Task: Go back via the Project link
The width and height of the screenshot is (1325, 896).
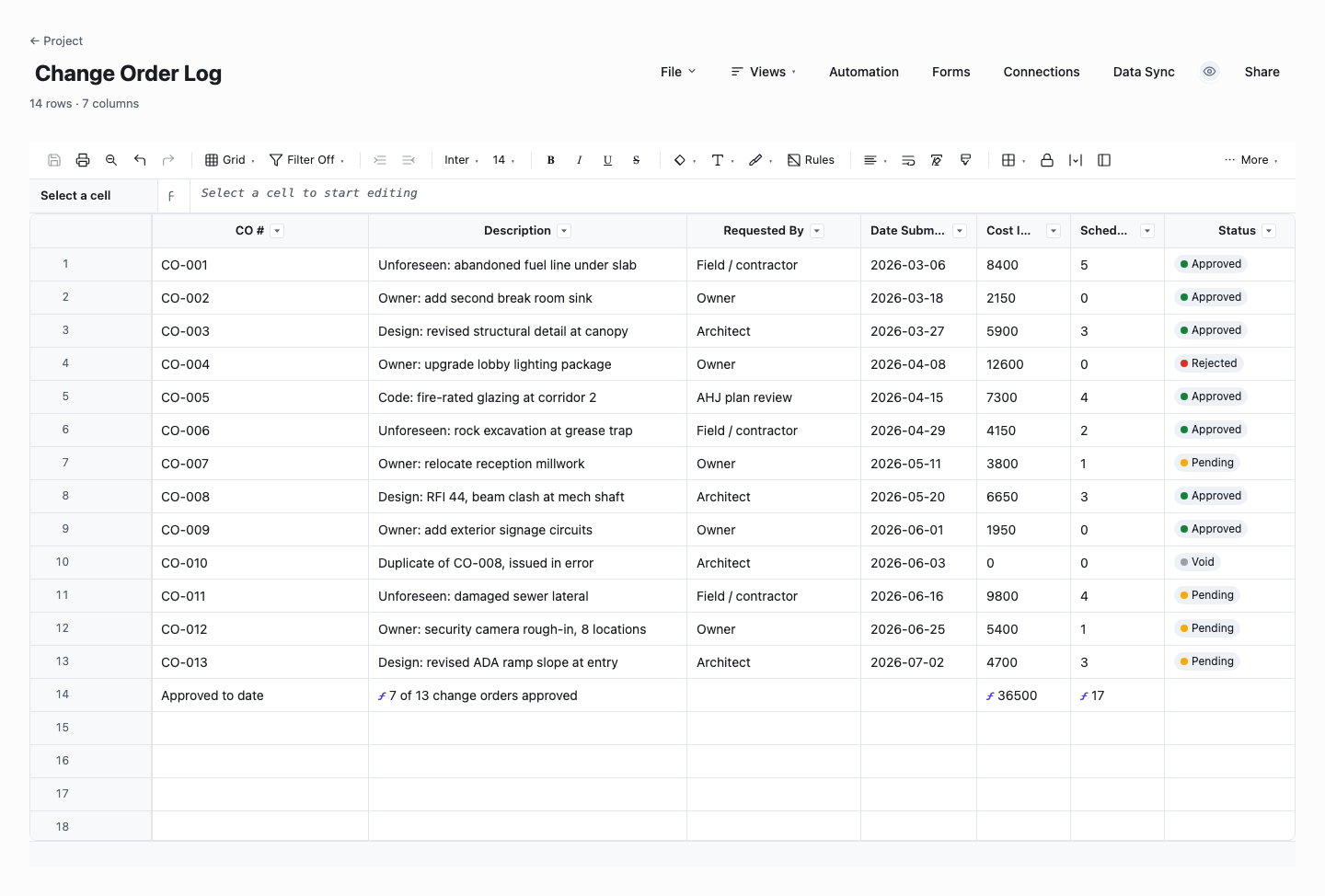Action: click(56, 40)
